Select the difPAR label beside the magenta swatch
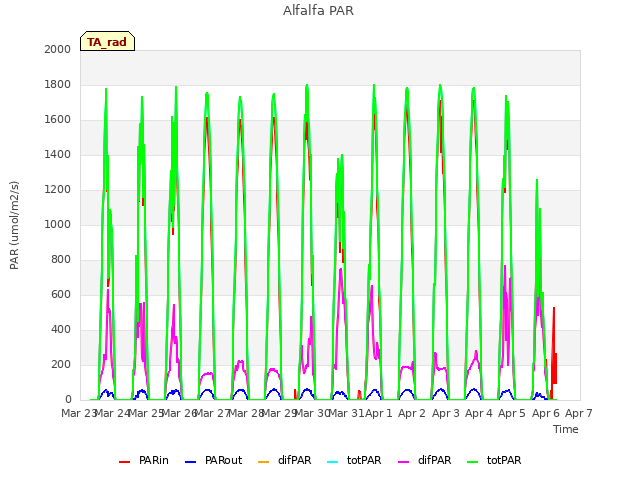This screenshot has width=640, height=480. click(434, 460)
